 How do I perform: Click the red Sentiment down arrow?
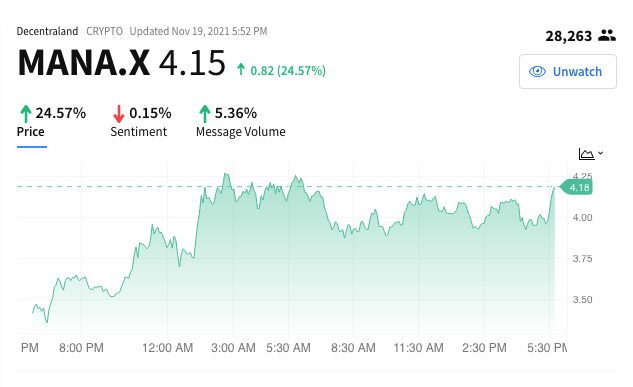[119, 113]
